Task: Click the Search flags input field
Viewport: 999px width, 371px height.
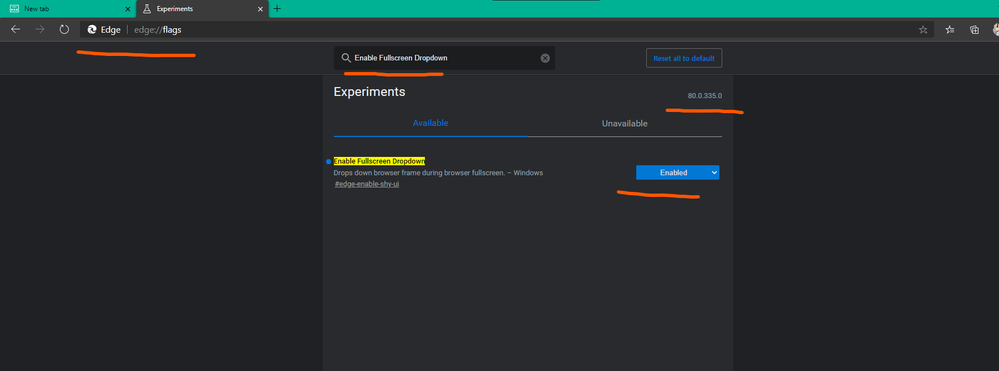Action: 444,58
